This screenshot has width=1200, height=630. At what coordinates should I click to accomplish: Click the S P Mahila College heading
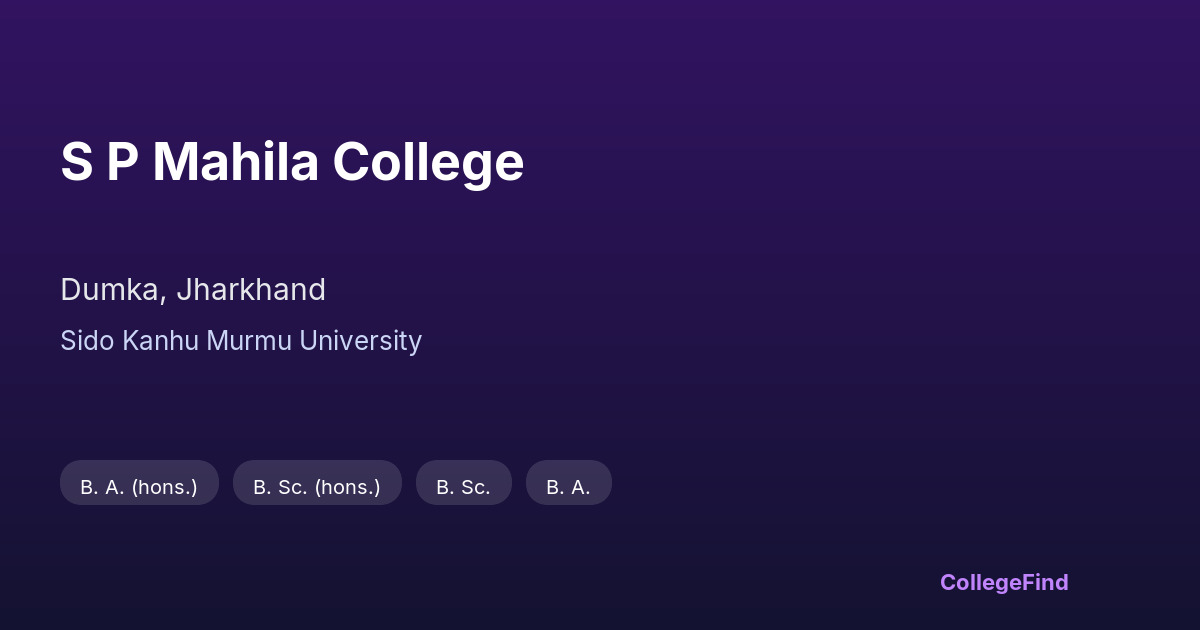292,162
